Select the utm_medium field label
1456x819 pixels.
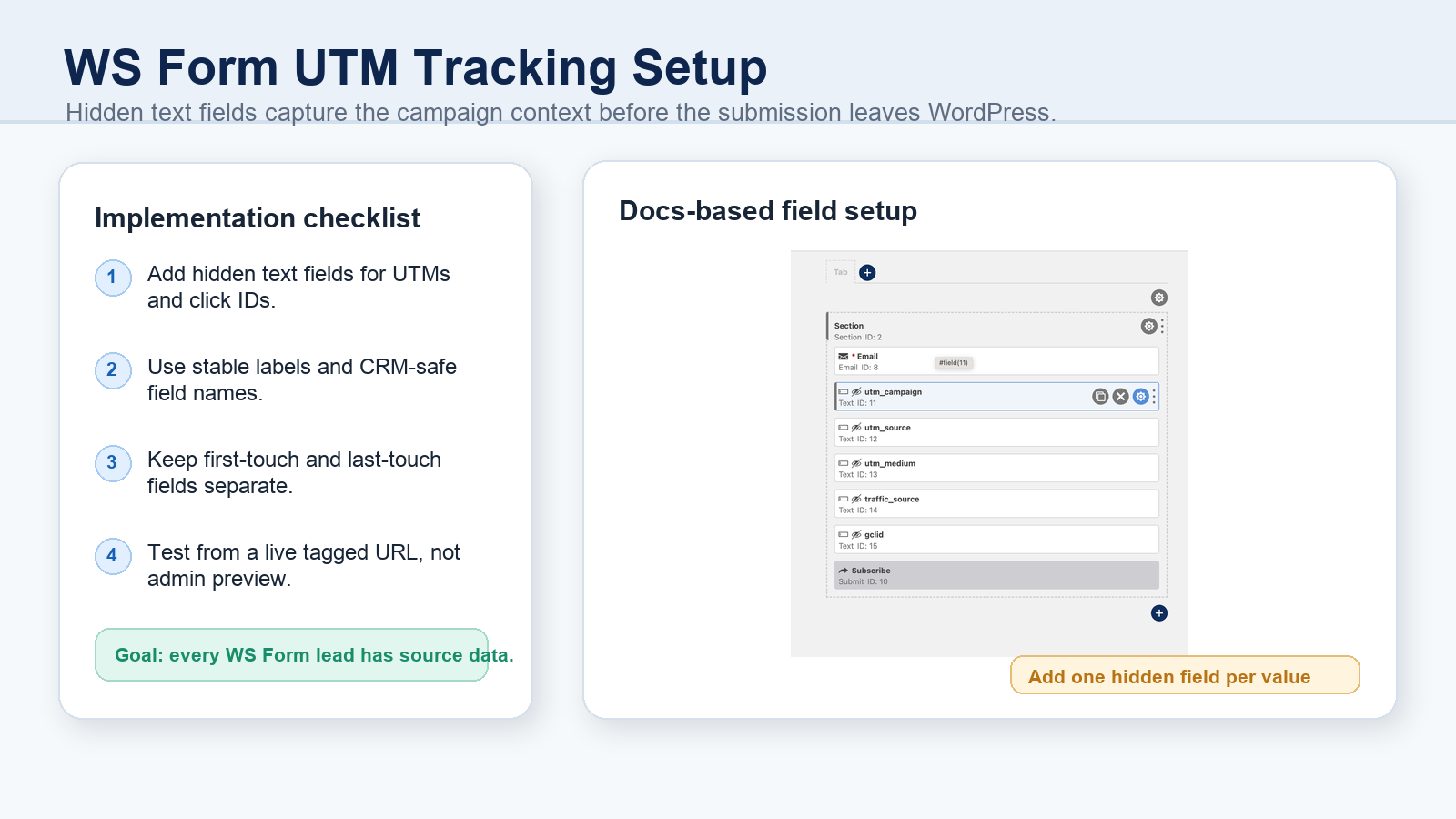(890, 463)
